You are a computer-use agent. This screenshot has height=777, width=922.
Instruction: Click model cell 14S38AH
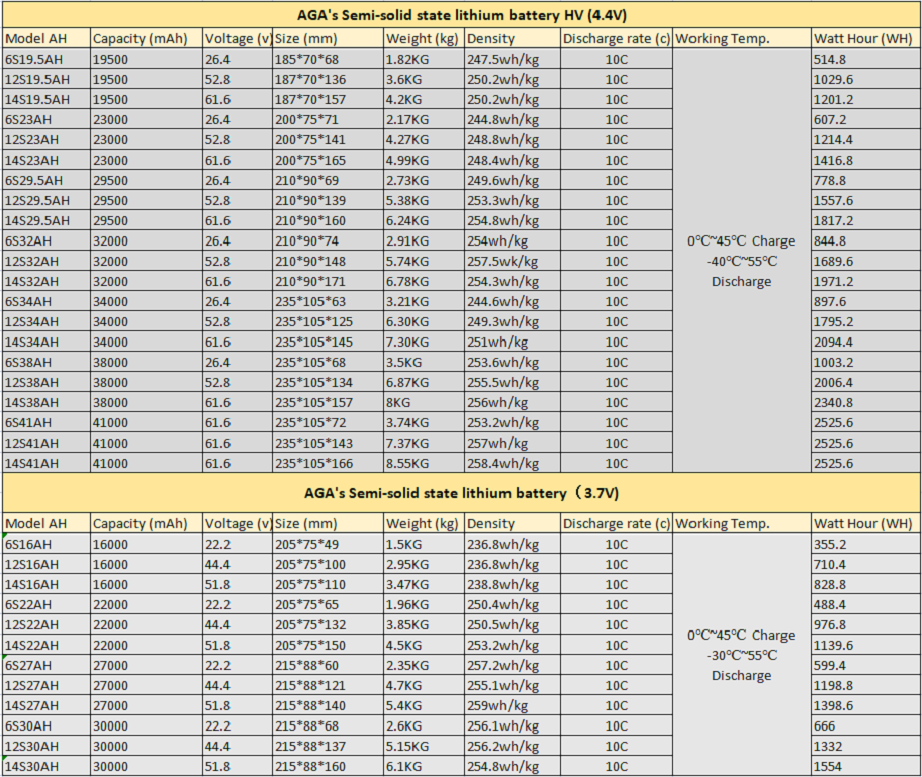coord(46,402)
